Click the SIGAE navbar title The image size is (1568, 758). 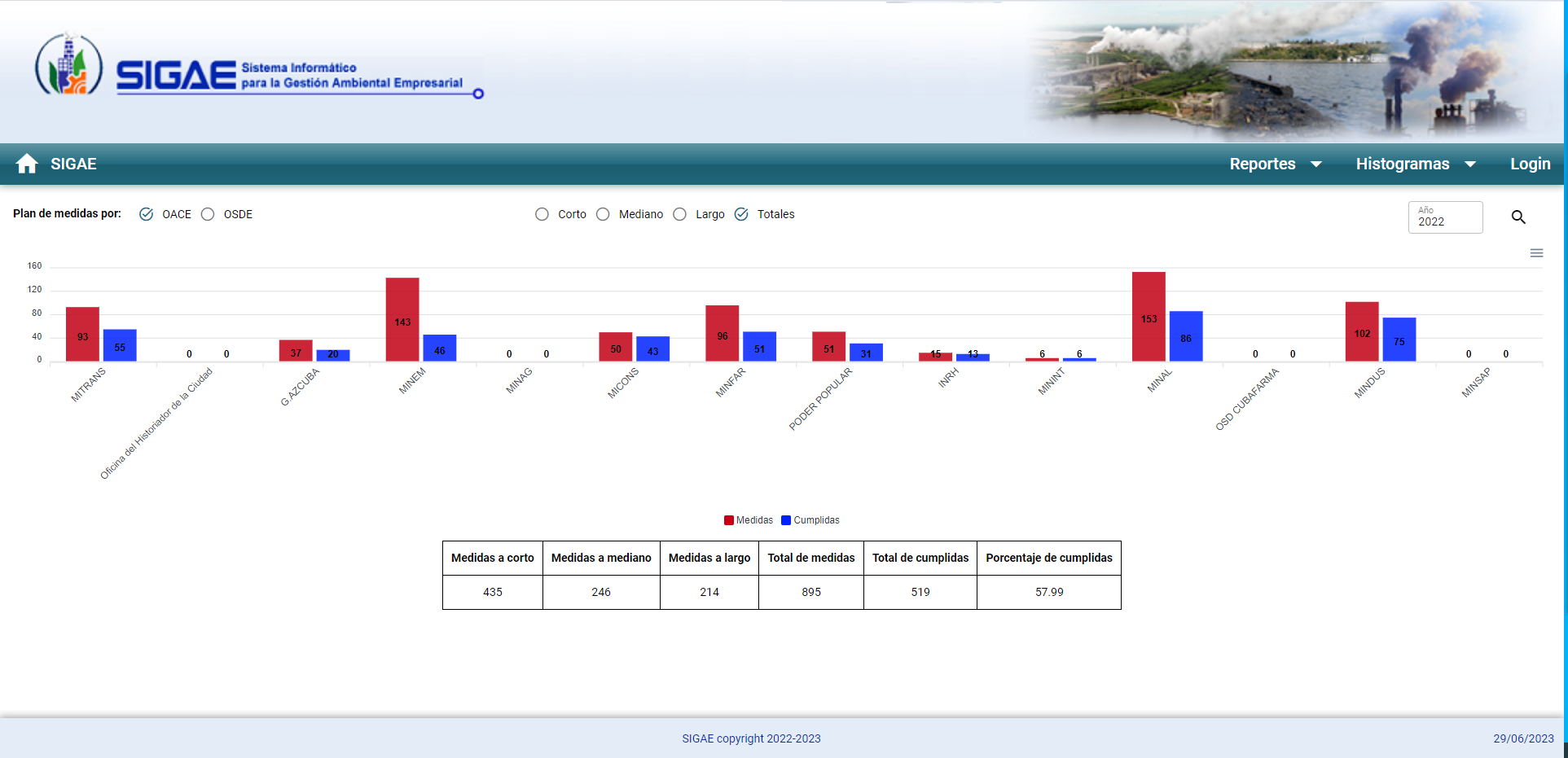[73, 164]
